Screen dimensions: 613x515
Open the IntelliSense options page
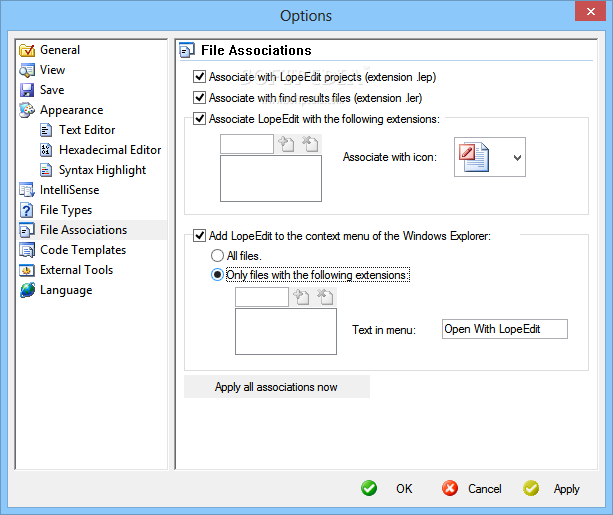(x=70, y=190)
